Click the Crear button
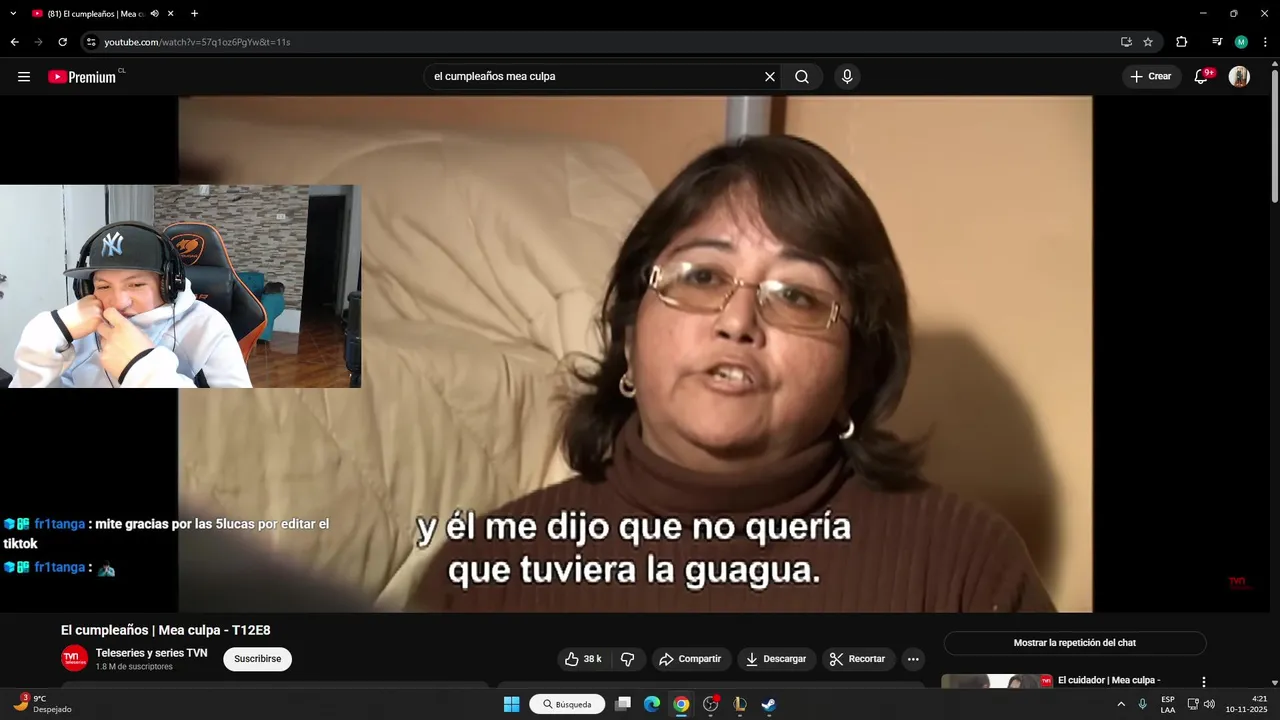The width and height of the screenshot is (1280, 720). [1150, 77]
